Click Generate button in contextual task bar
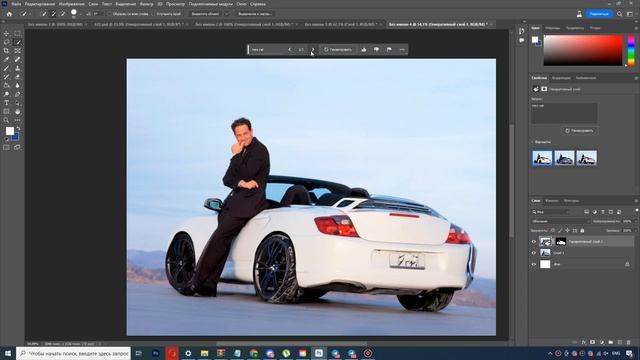Screen dimensions: 640x360 tap(338, 49)
